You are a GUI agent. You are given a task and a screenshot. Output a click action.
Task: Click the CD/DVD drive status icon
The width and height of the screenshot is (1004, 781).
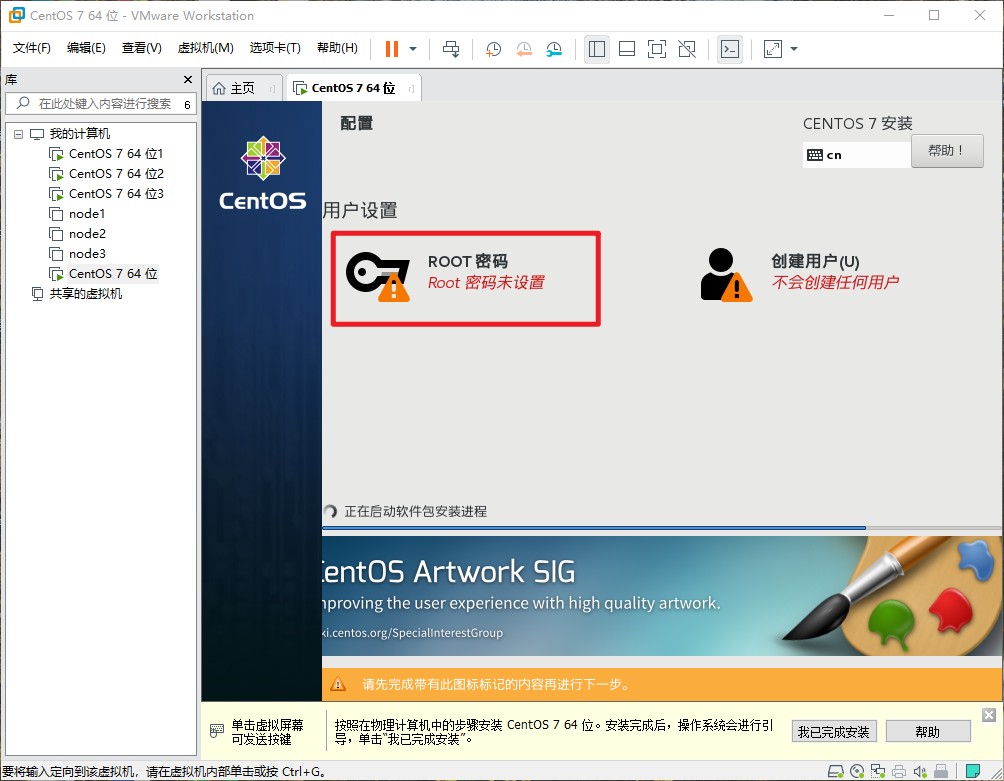point(857,771)
